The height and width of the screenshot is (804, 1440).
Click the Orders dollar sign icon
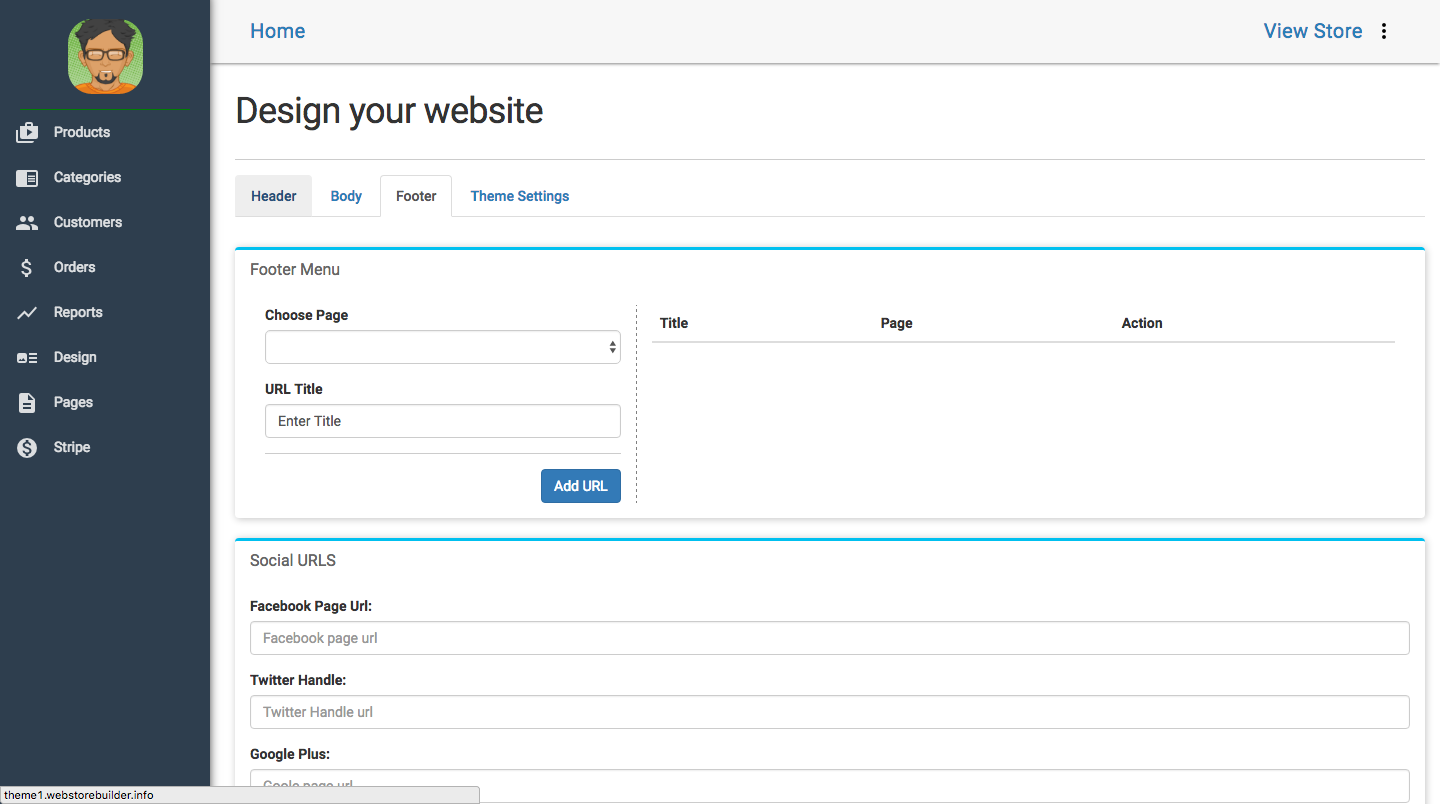coord(27,268)
